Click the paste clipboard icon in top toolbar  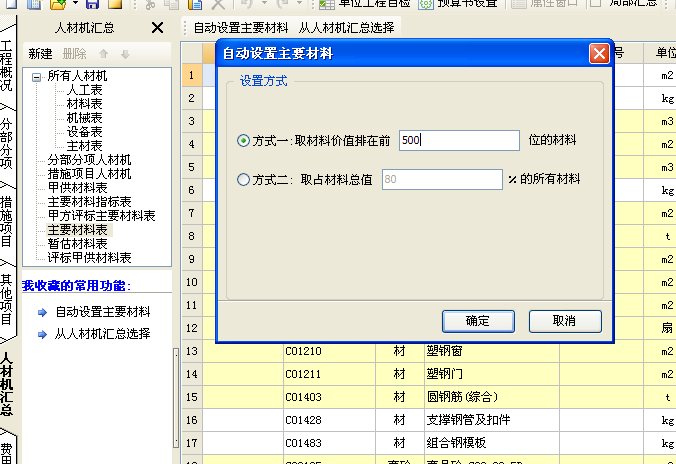[x=195, y=4]
